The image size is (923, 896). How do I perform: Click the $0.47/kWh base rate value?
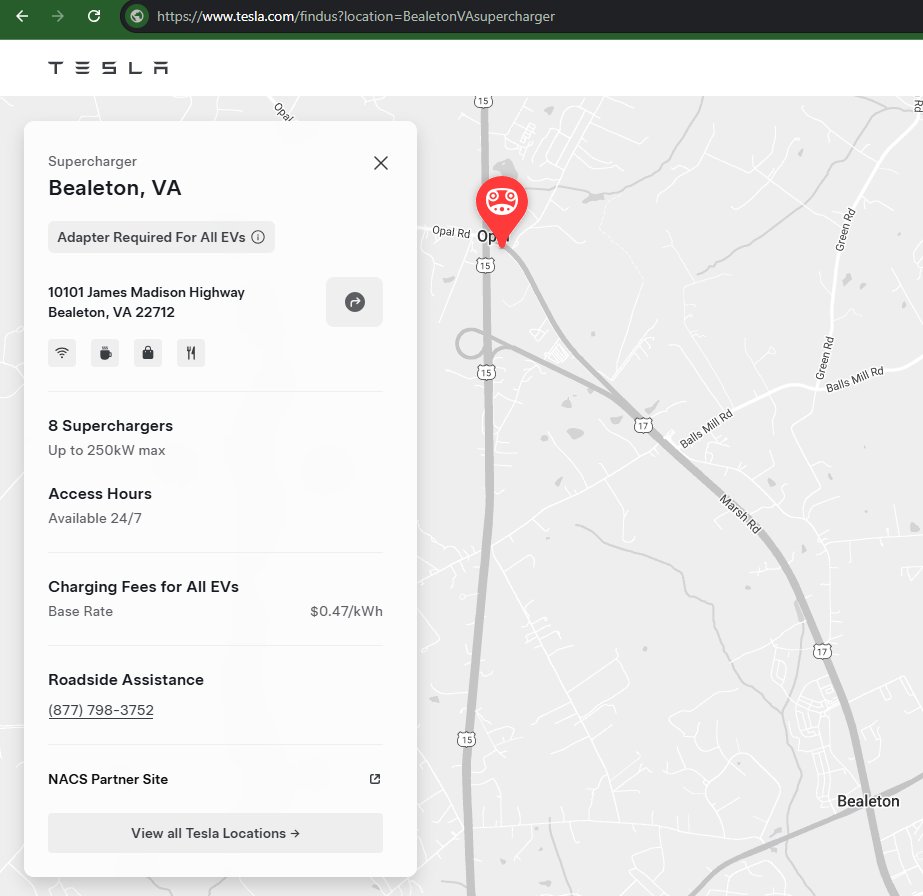coord(346,611)
